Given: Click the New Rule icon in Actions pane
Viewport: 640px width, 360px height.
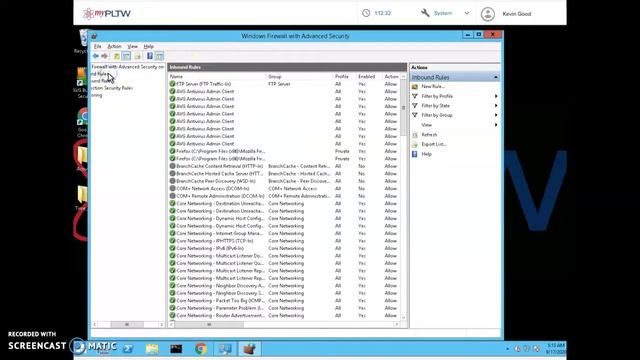Looking at the screenshot, I should (x=415, y=87).
